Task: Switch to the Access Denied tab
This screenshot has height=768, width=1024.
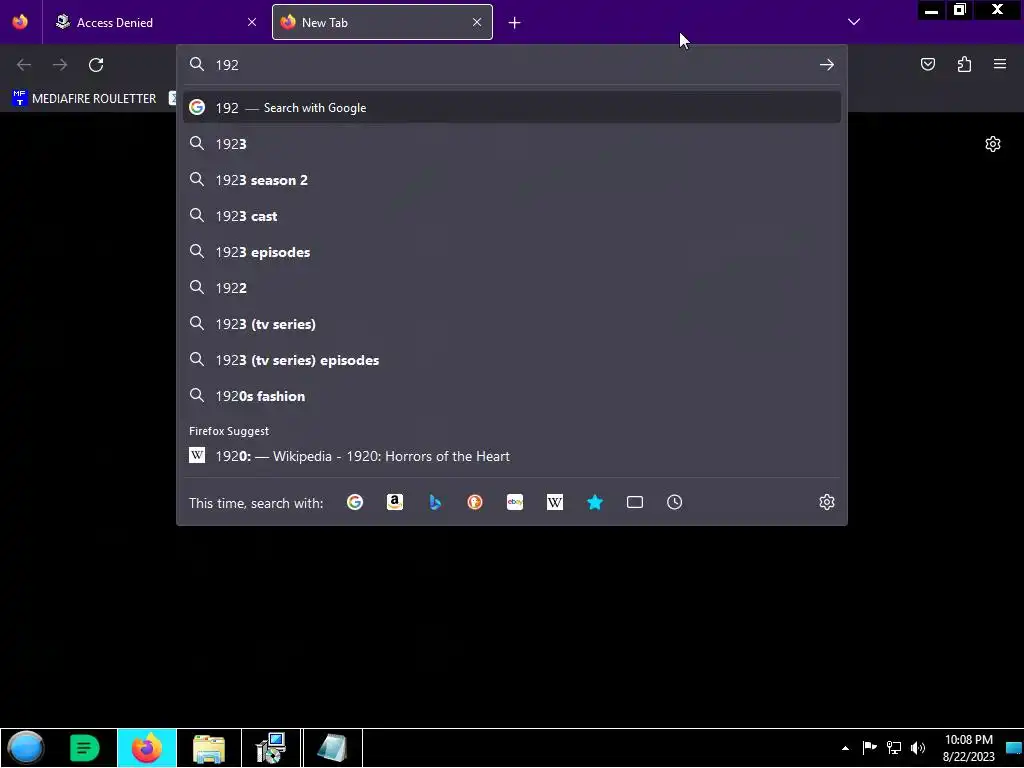Action: coord(155,22)
